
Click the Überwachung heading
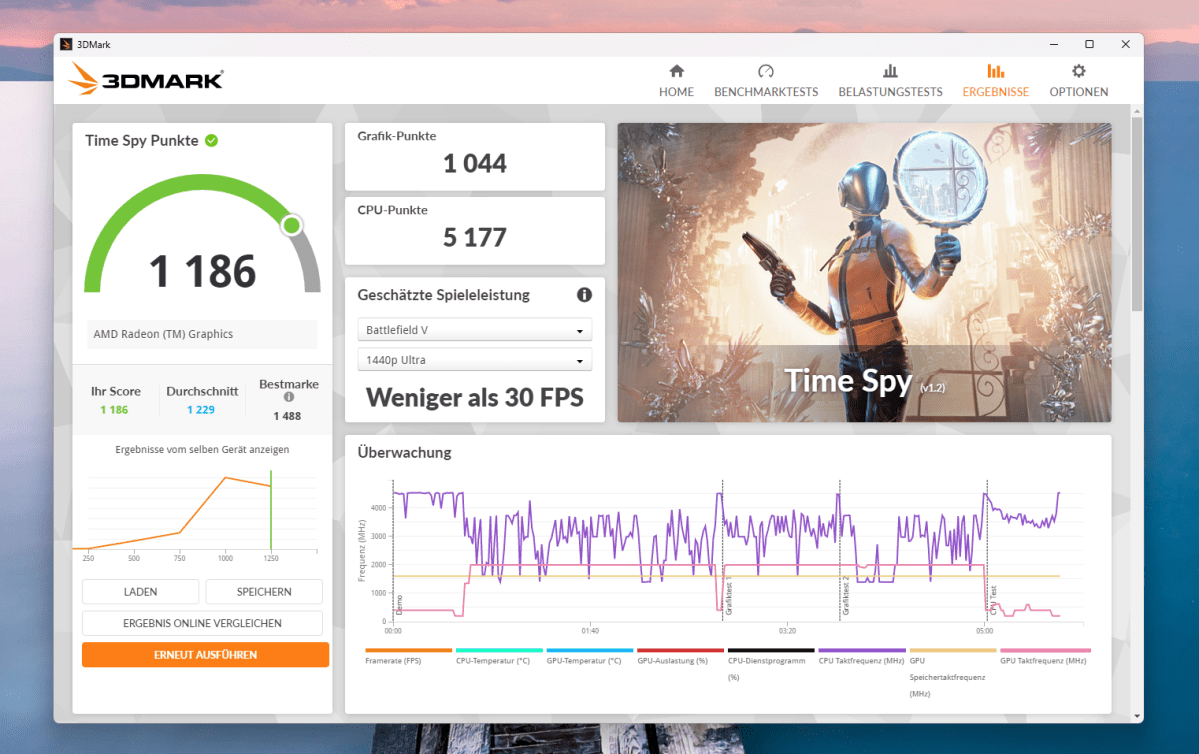405,453
